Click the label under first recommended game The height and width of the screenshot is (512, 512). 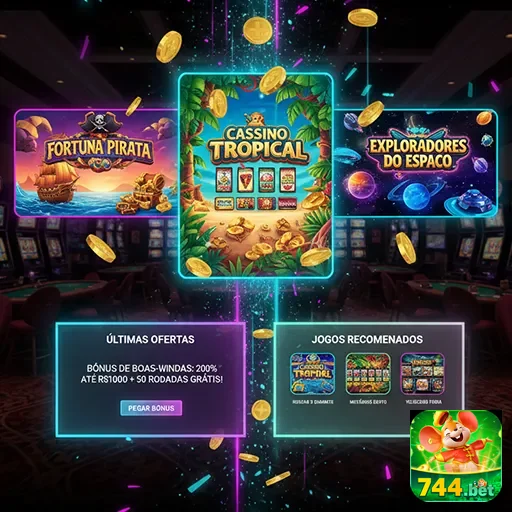tap(313, 402)
